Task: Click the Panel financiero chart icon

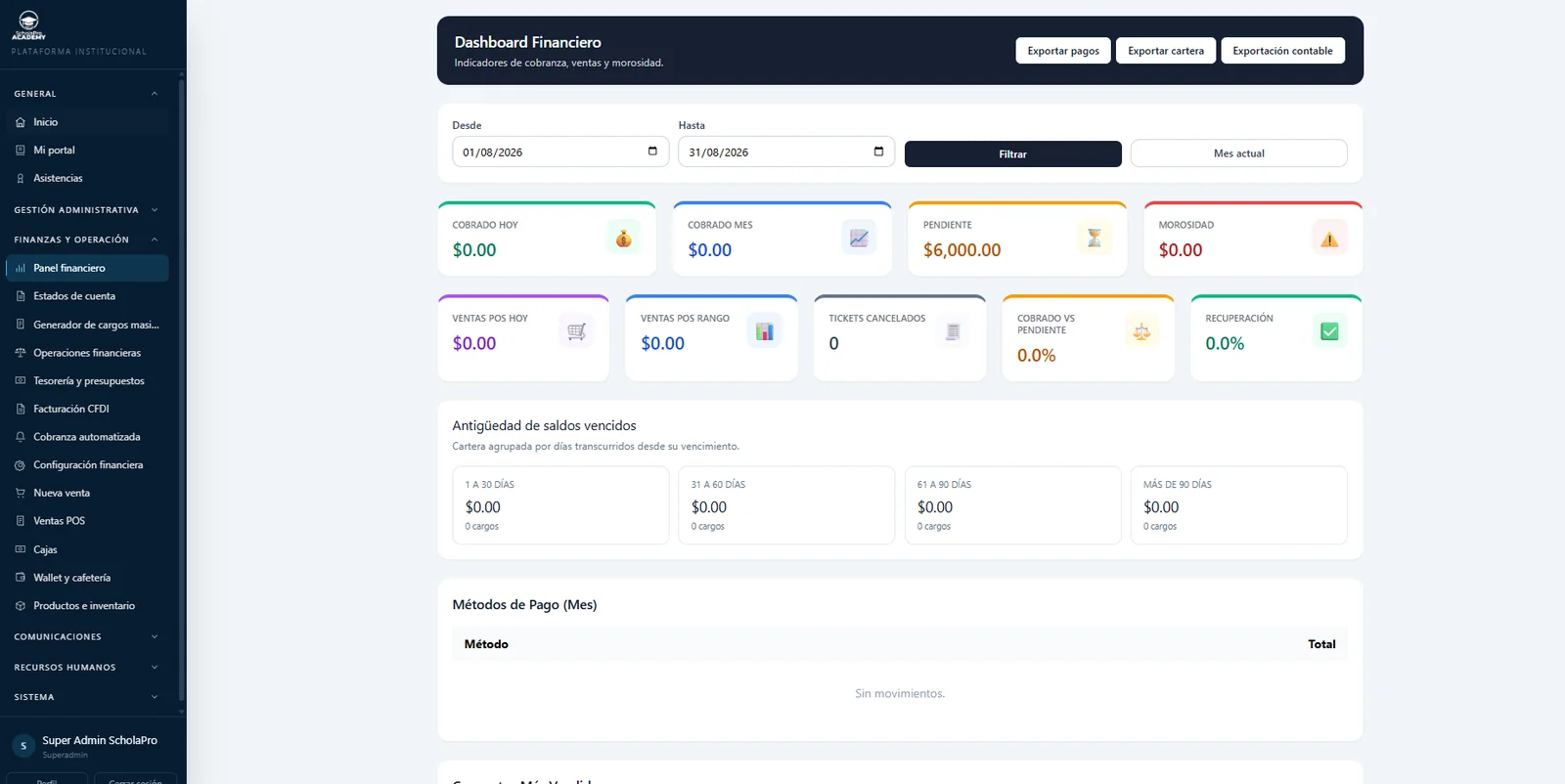Action: tap(21, 268)
